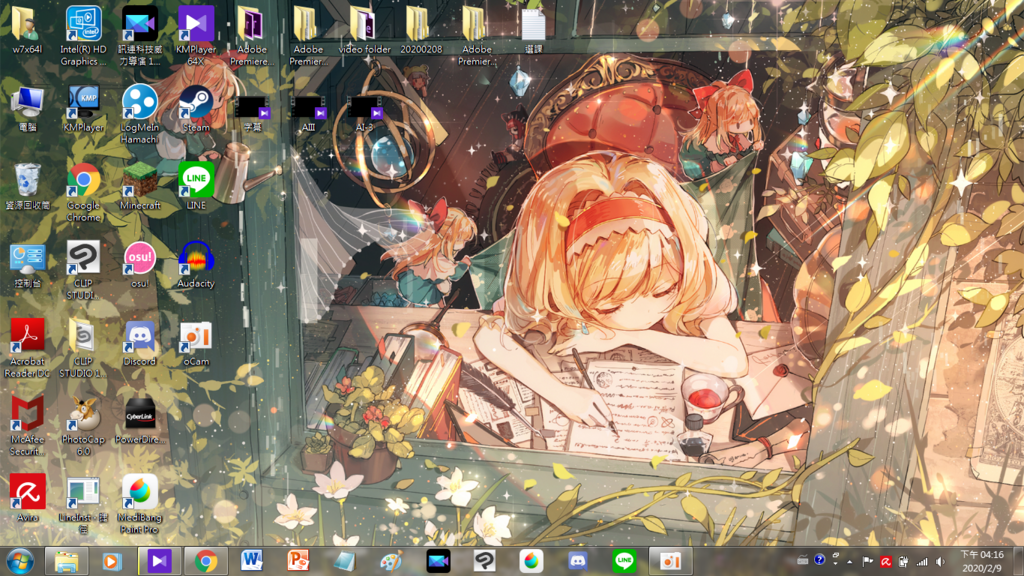This screenshot has height=576, width=1024.
Task: Open battery power tray icon
Action: [x=904, y=562]
